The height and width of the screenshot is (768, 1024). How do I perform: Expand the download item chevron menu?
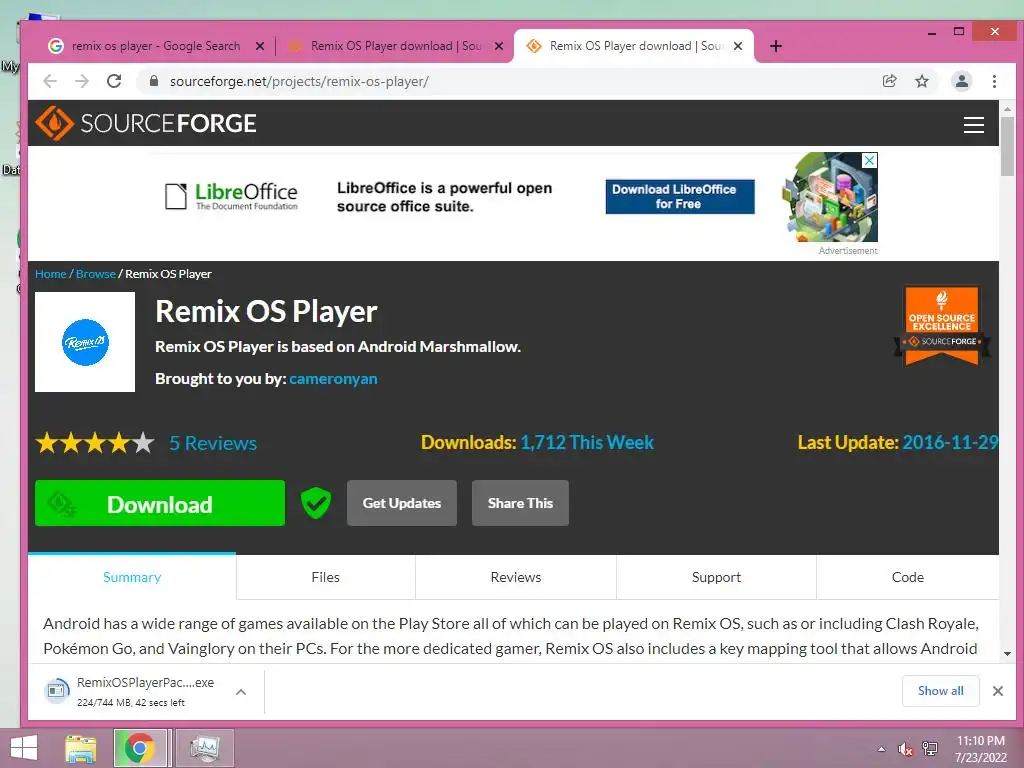coord(241,692)
